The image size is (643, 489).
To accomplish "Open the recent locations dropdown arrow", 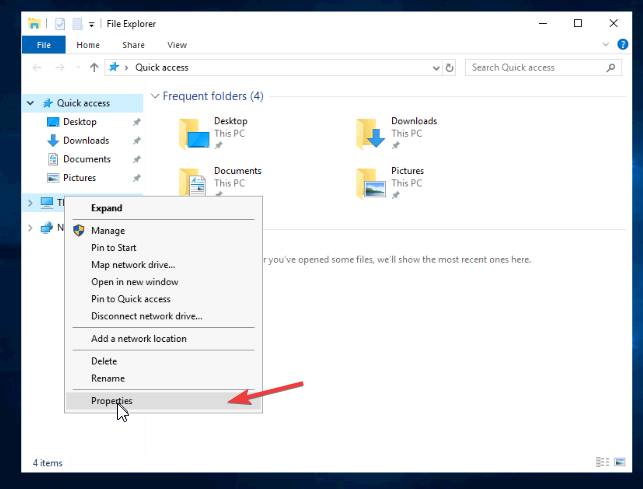I will pos(78,68).
